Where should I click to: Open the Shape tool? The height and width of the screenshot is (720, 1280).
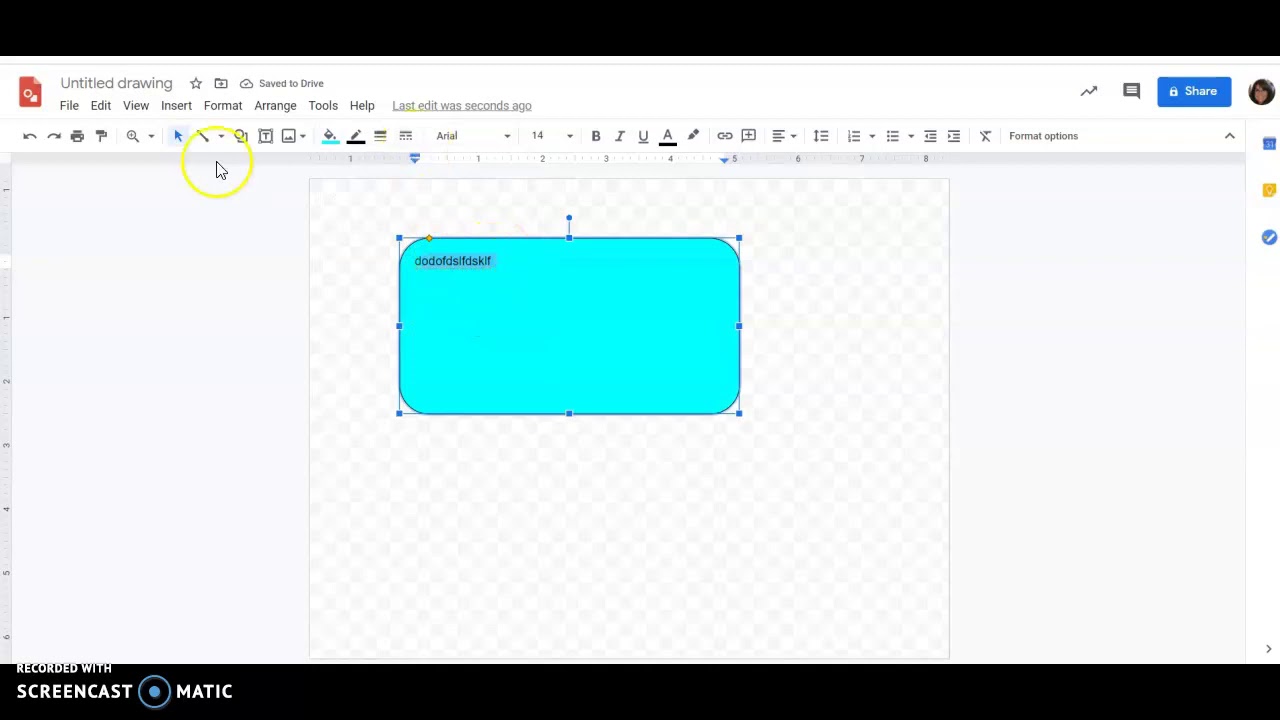241,136
